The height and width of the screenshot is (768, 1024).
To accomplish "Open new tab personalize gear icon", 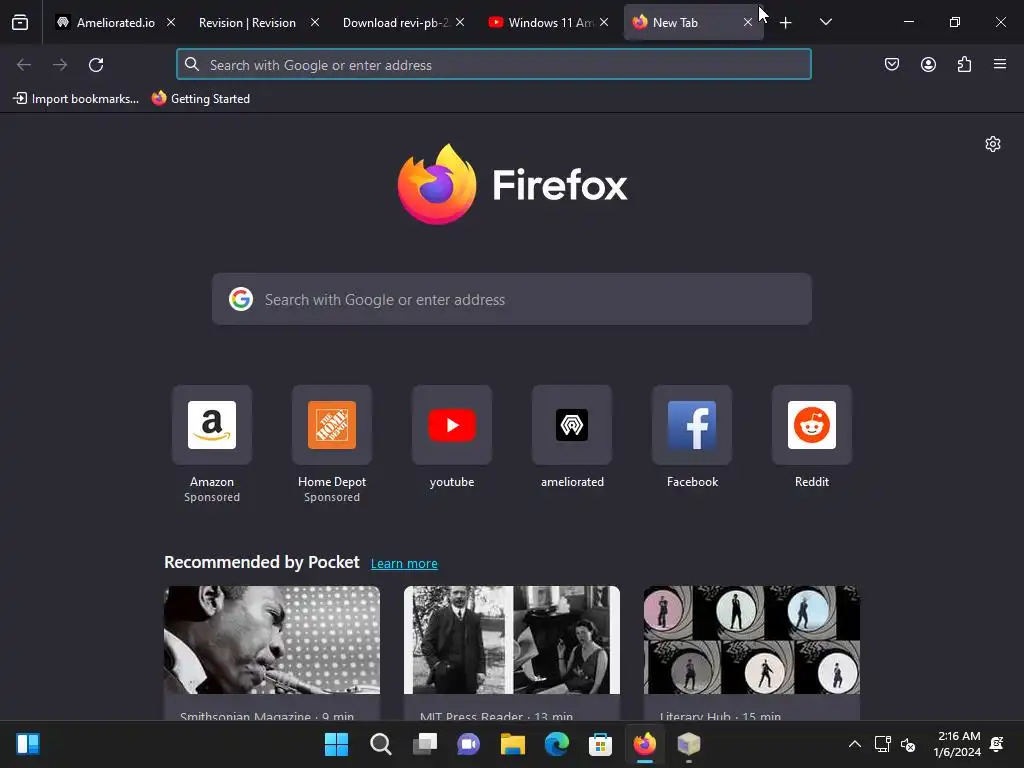I will pyautogui.click(x=993, y=144).
